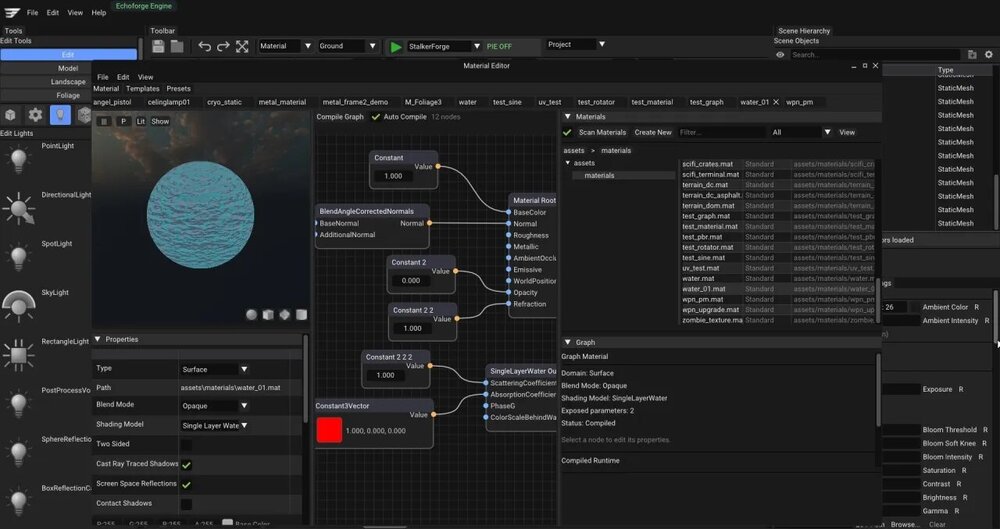Switch to the Templates tab
1000x529 pixels.
(142, 89)
